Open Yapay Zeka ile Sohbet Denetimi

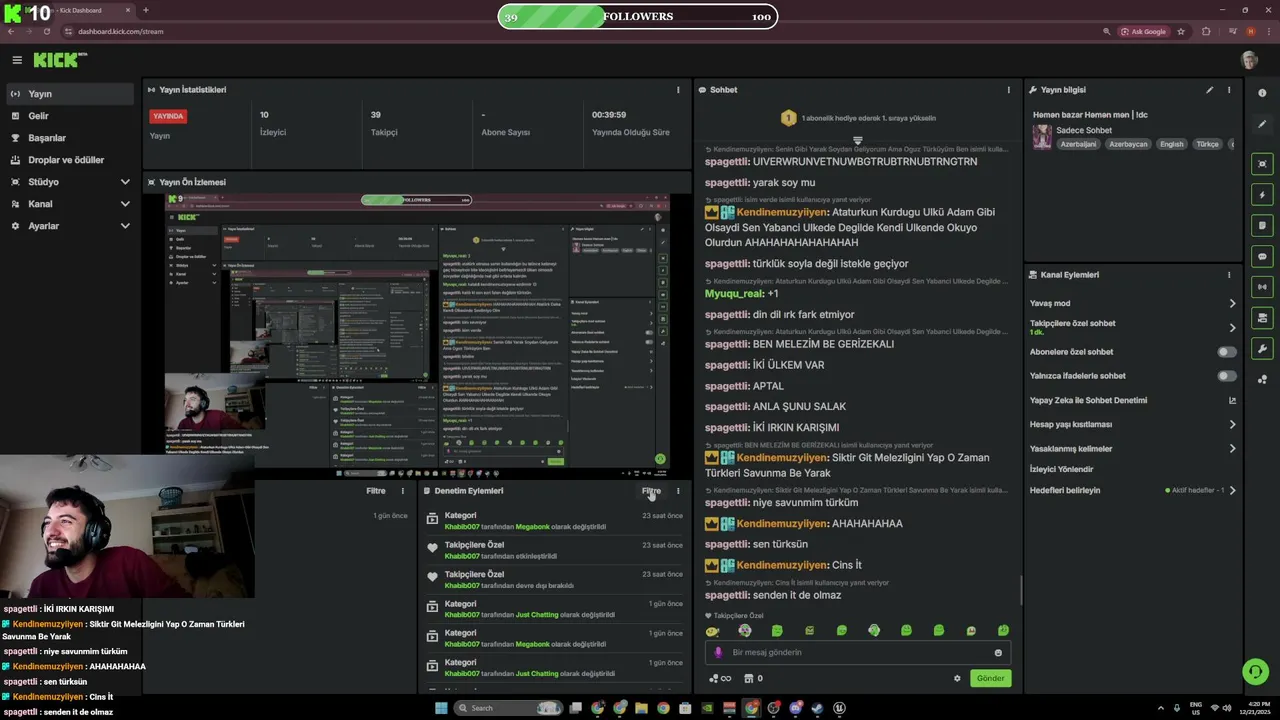(1133, 400)
